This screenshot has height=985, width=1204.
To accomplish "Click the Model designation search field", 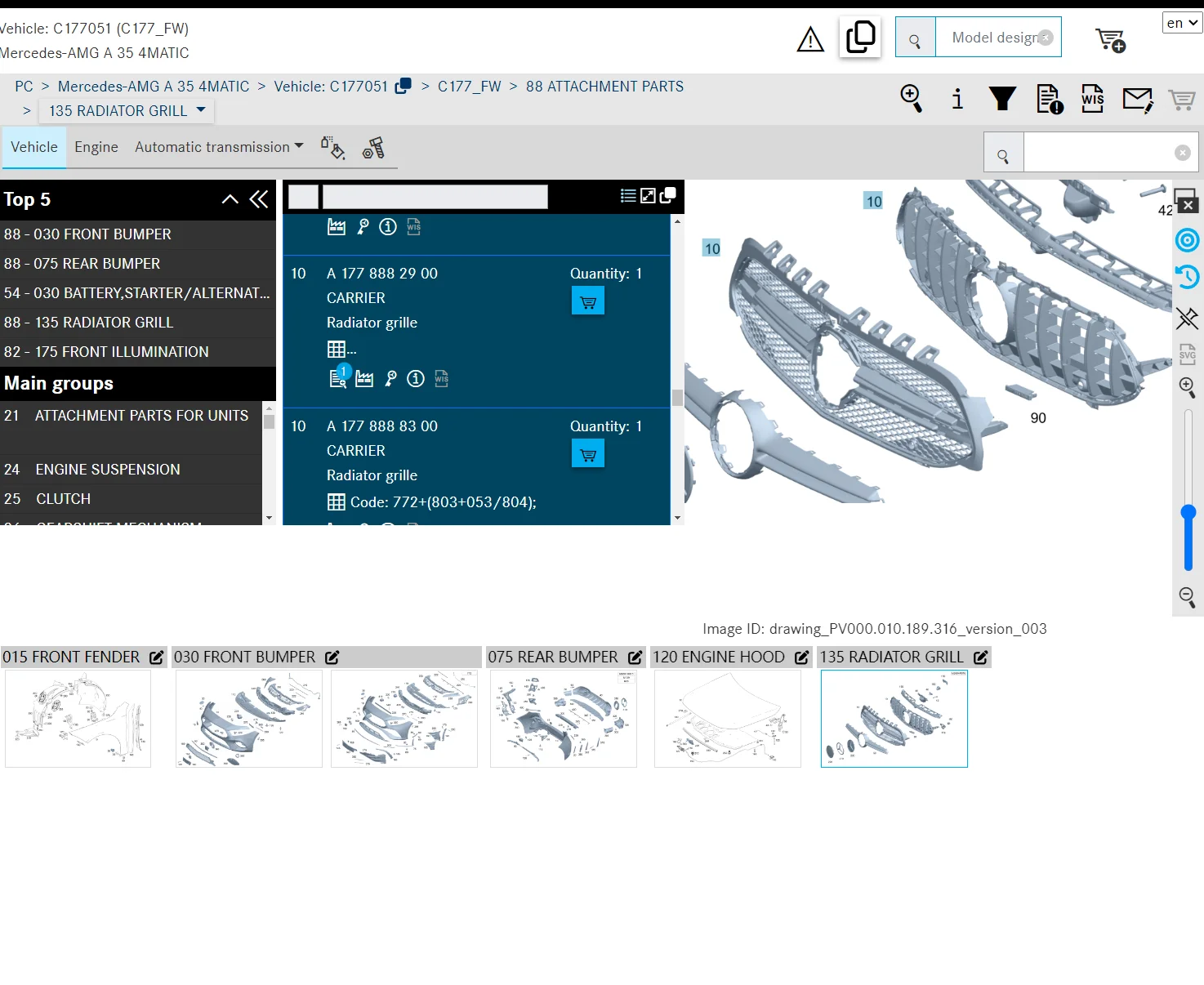I will tap(997, 38).
